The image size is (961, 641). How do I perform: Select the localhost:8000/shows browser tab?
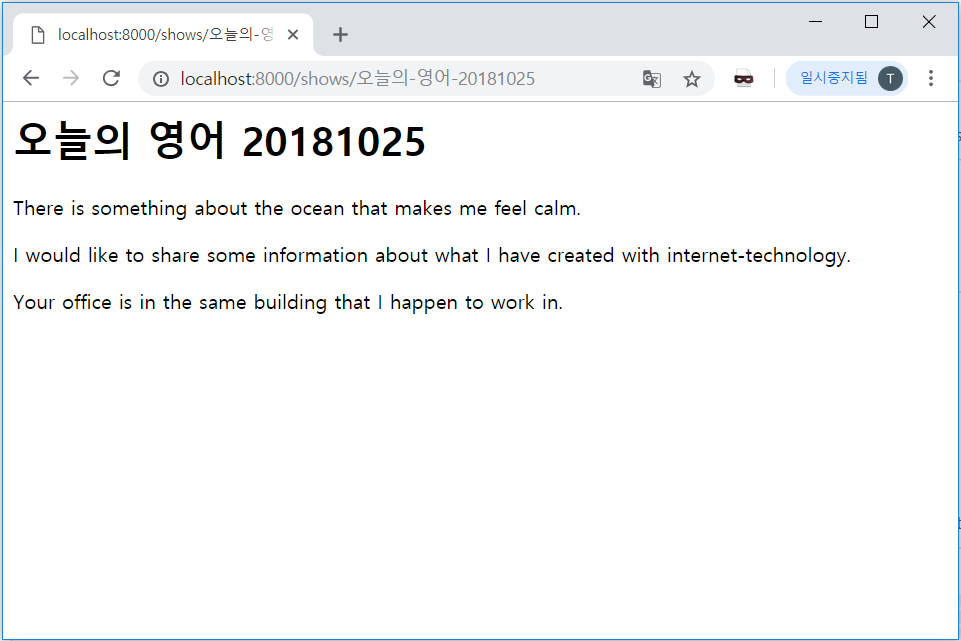(x=160, y=35)
